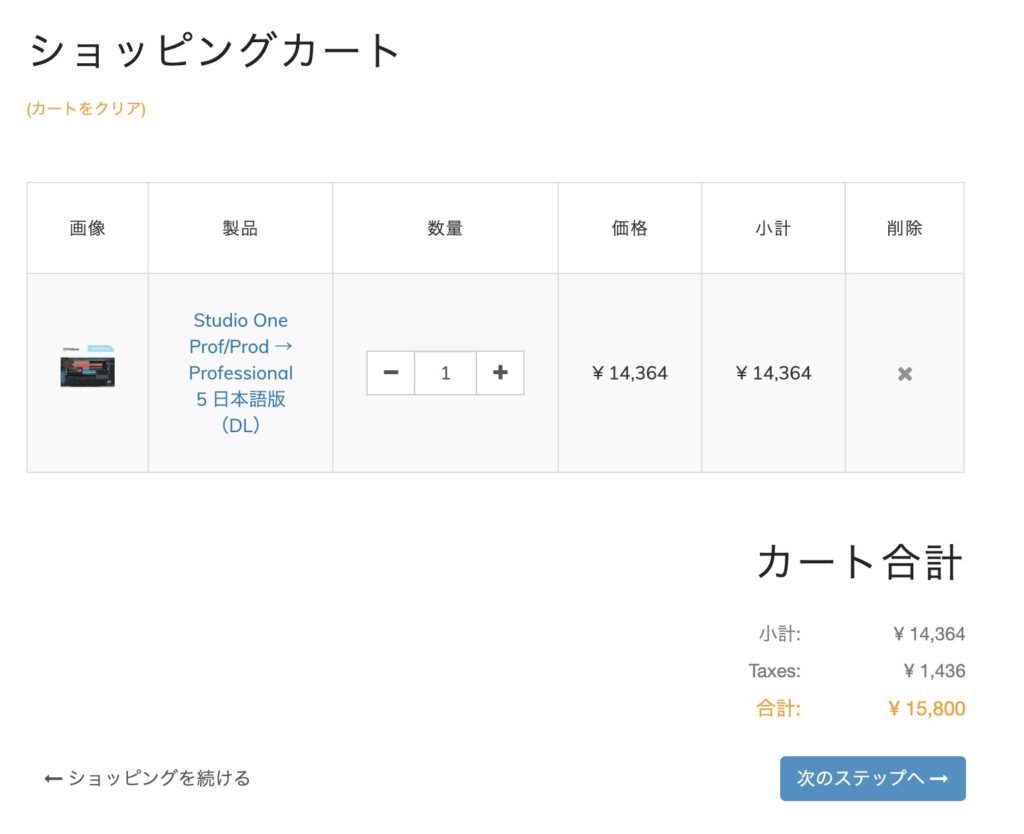Screen dimensions: 1024x834
Task: Focus the quantity input field
Action: [445, 373]
